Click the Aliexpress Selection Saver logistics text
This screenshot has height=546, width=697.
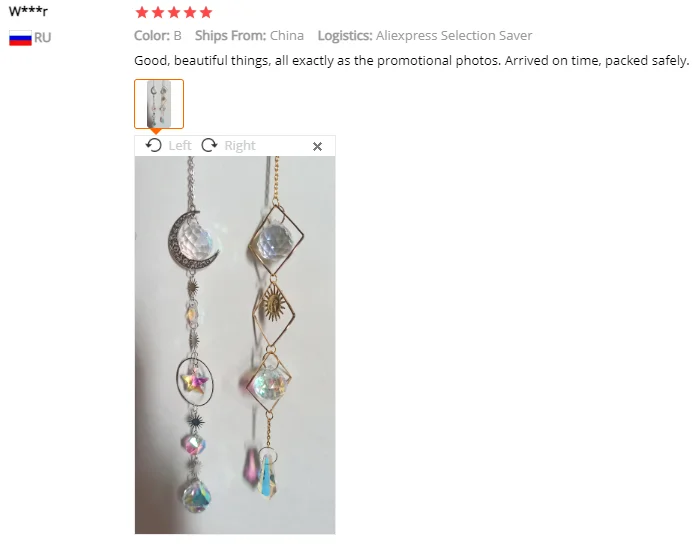coord(454,36)
